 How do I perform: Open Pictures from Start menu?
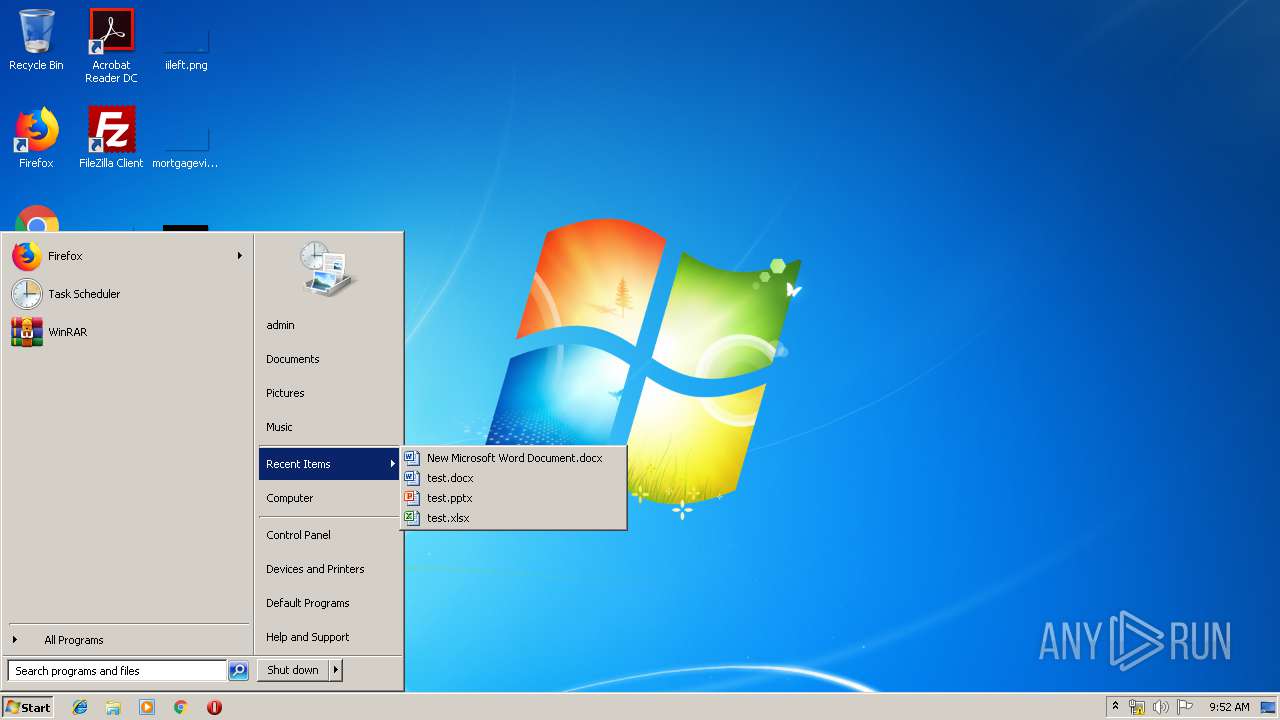[x=329, y=393]
